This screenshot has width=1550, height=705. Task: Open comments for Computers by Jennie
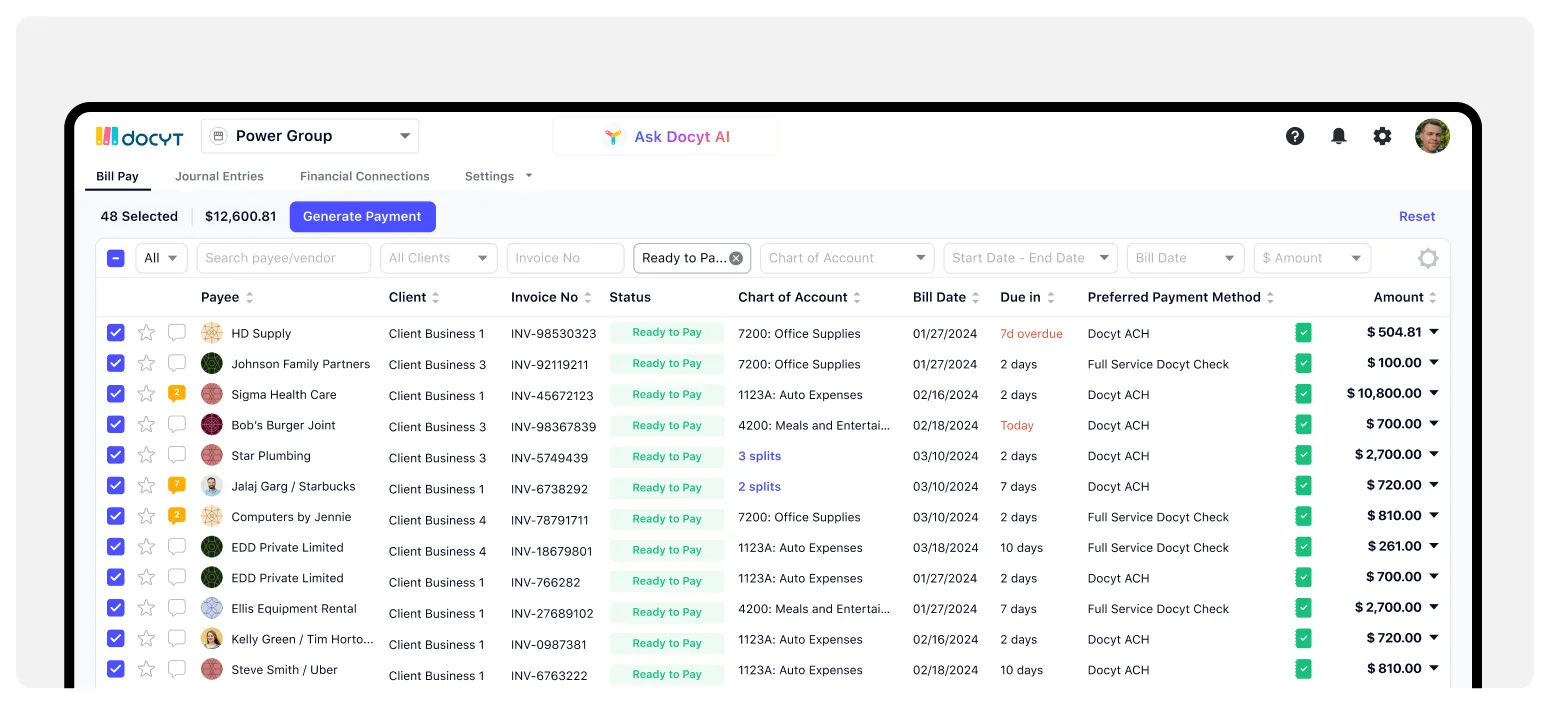pyautogui.click(x=177, y=516)
